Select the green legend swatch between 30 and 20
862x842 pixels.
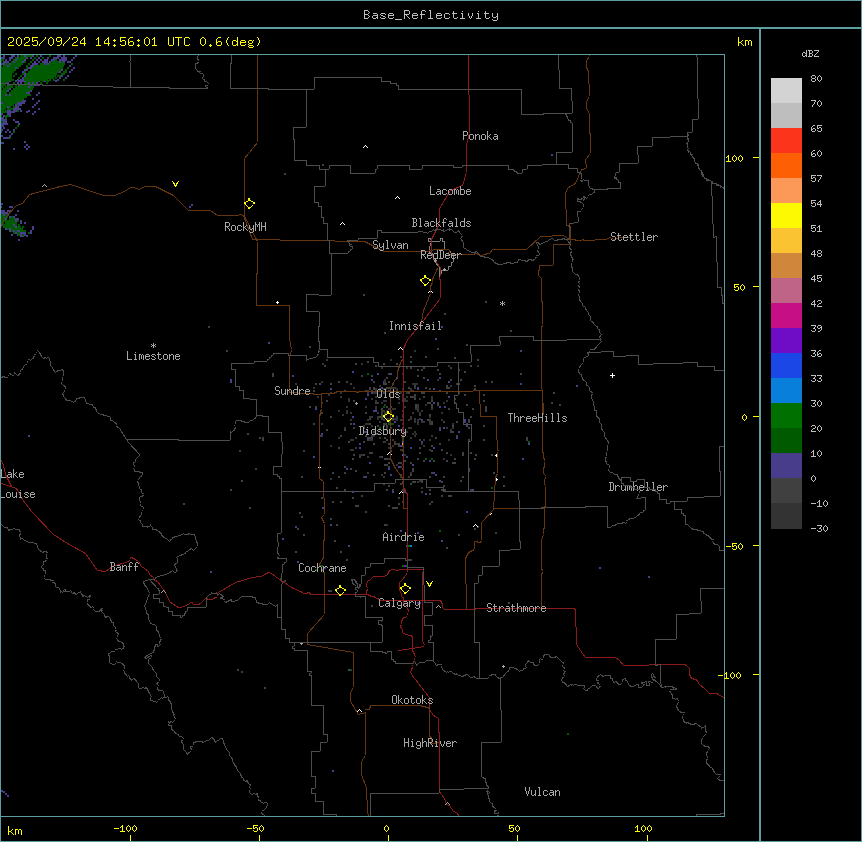(786, 415)
